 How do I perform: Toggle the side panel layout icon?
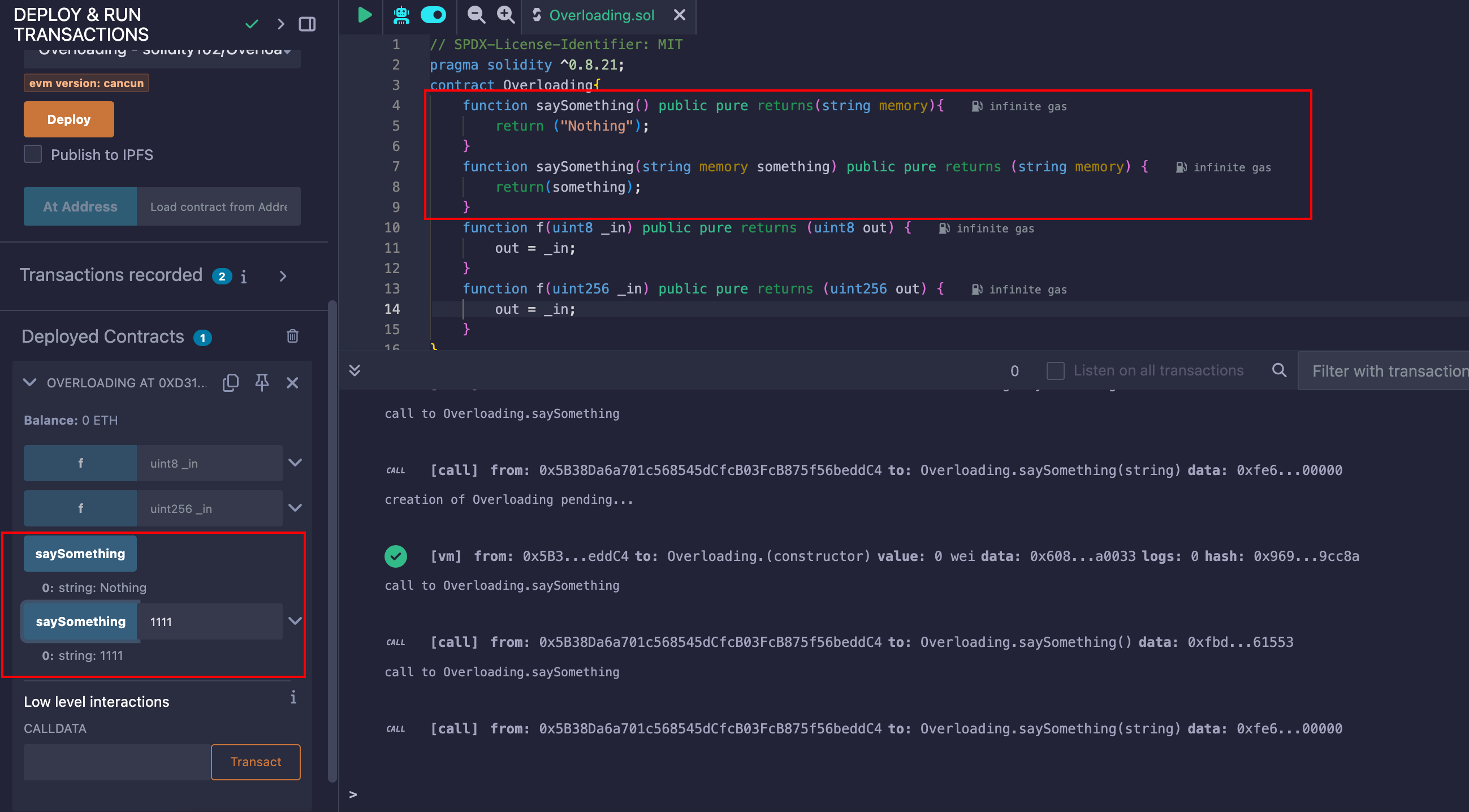point(308,24)
